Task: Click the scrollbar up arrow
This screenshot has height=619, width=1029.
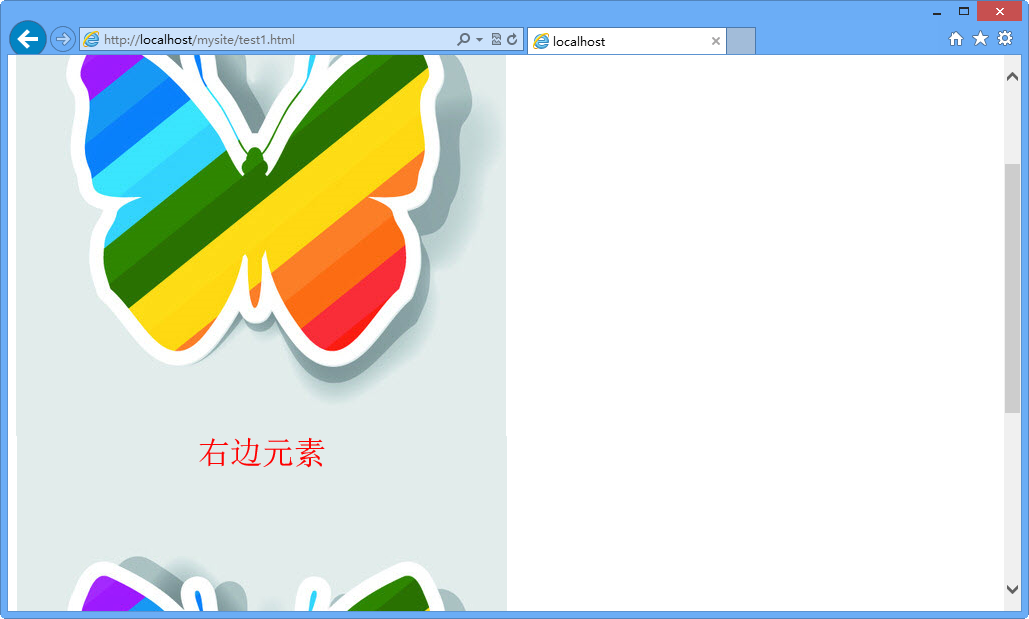Action: 1012,76
